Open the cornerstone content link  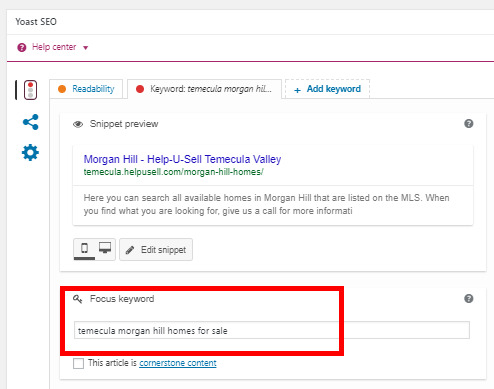178,363
